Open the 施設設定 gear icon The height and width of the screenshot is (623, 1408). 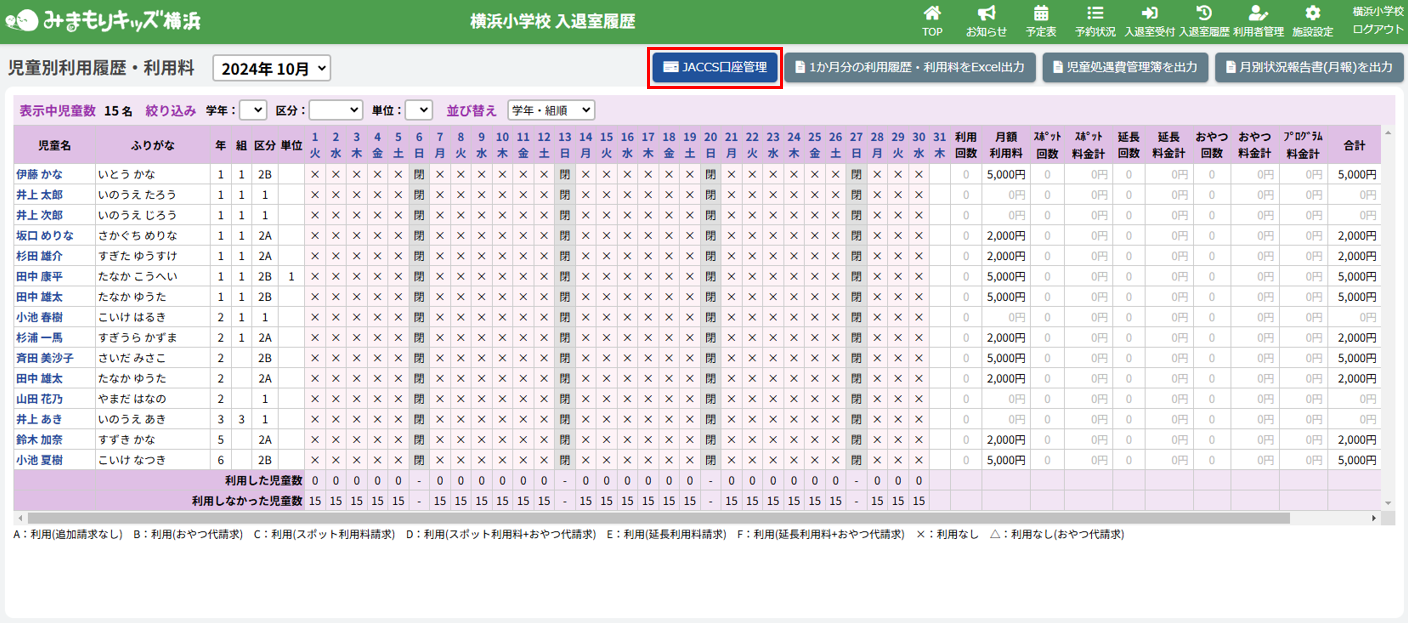pyautogui.click(x=1312, y=14)
